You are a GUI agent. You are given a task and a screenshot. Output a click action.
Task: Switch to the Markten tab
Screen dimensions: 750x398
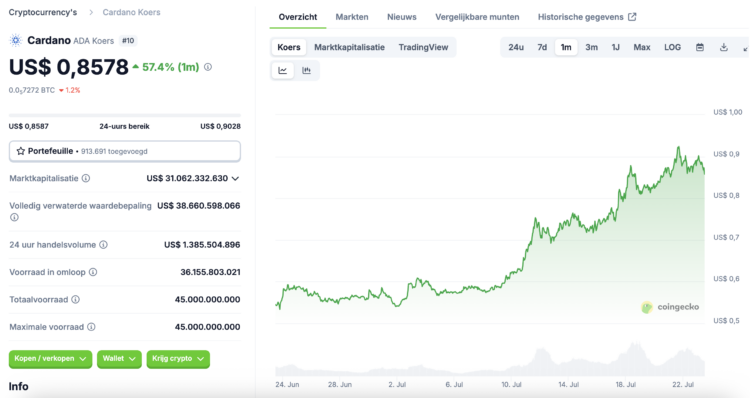click(352, 17)
